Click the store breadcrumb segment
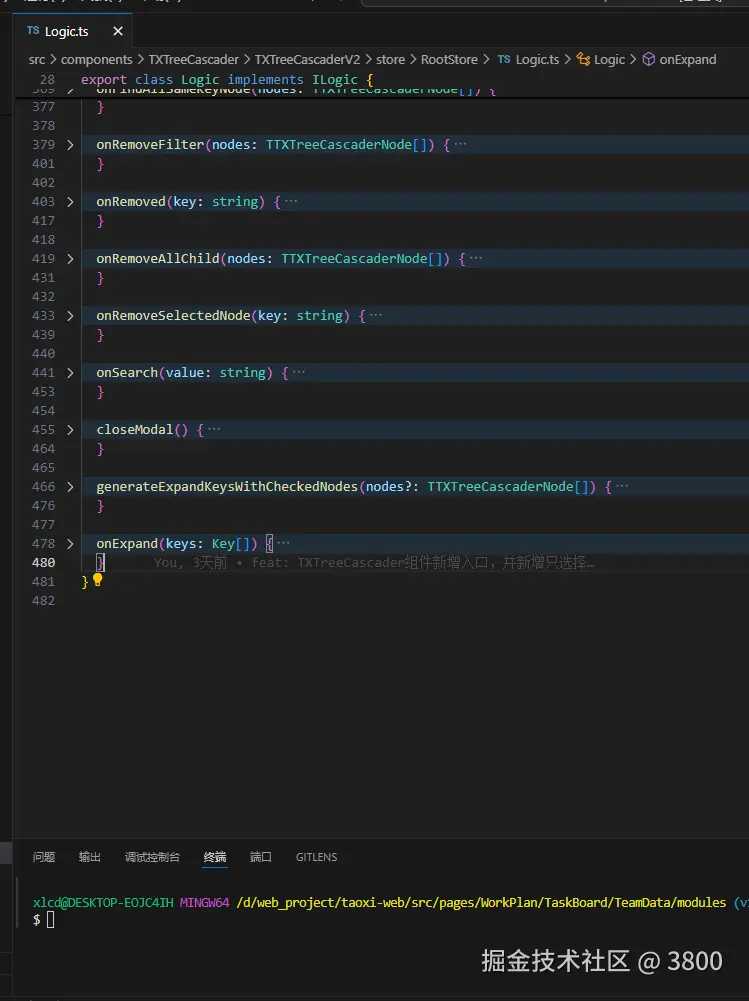Viewport: 749px width, 1001px height. click(x=390, y=59)
